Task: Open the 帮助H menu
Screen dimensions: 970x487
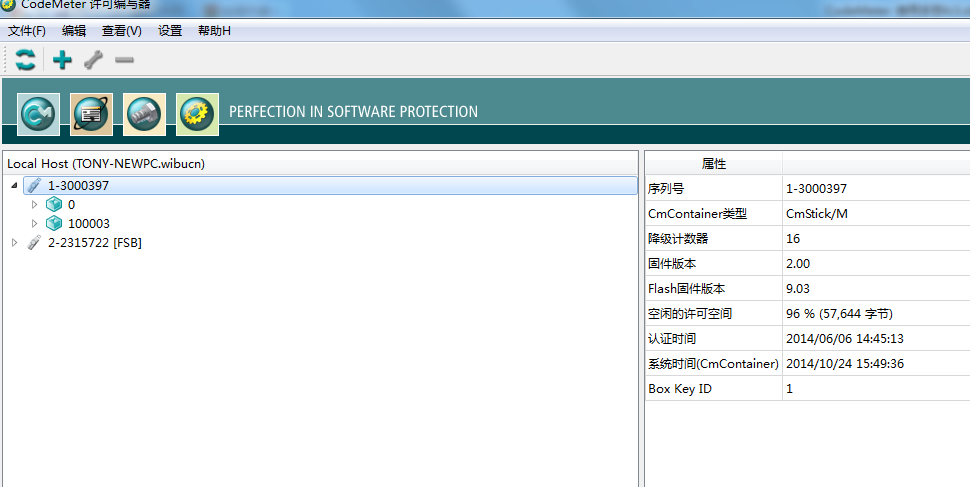Action: coord(214,31)
